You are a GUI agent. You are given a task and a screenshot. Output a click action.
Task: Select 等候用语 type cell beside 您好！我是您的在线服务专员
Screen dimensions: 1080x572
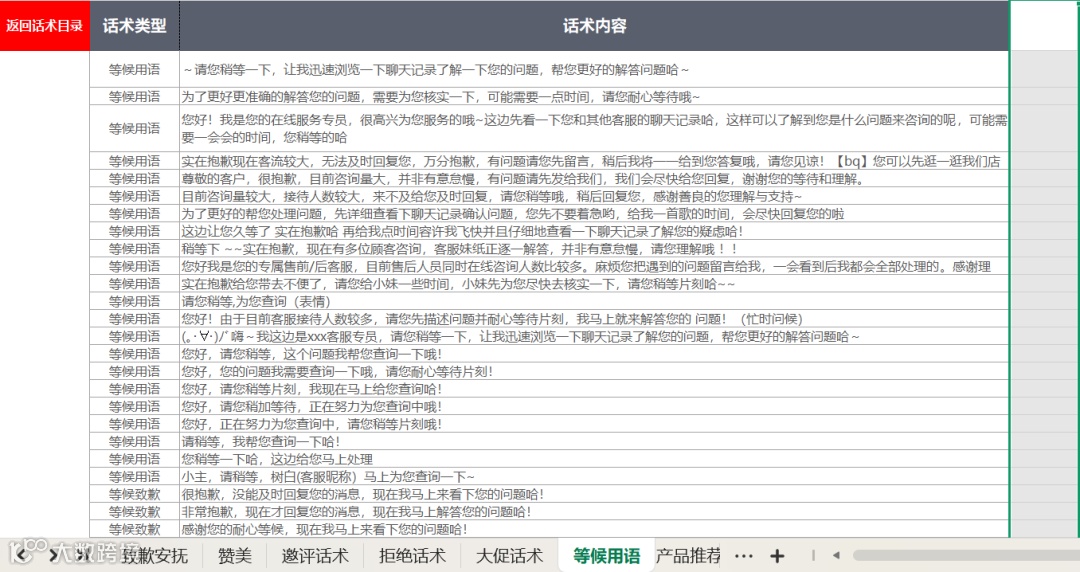134,128
